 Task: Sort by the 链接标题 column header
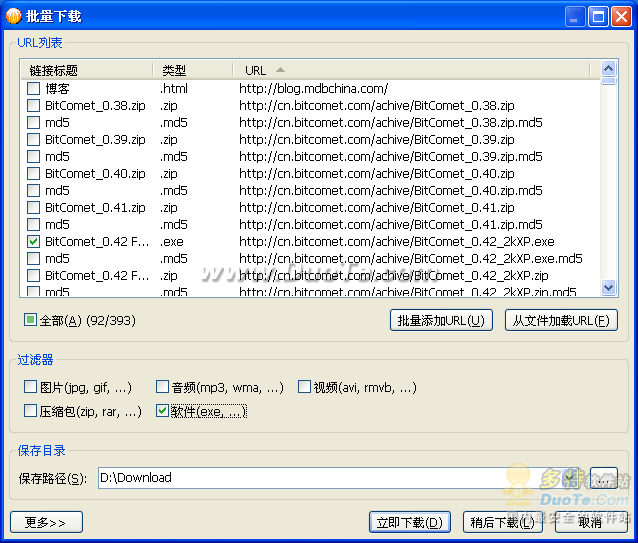coord(87,70)
